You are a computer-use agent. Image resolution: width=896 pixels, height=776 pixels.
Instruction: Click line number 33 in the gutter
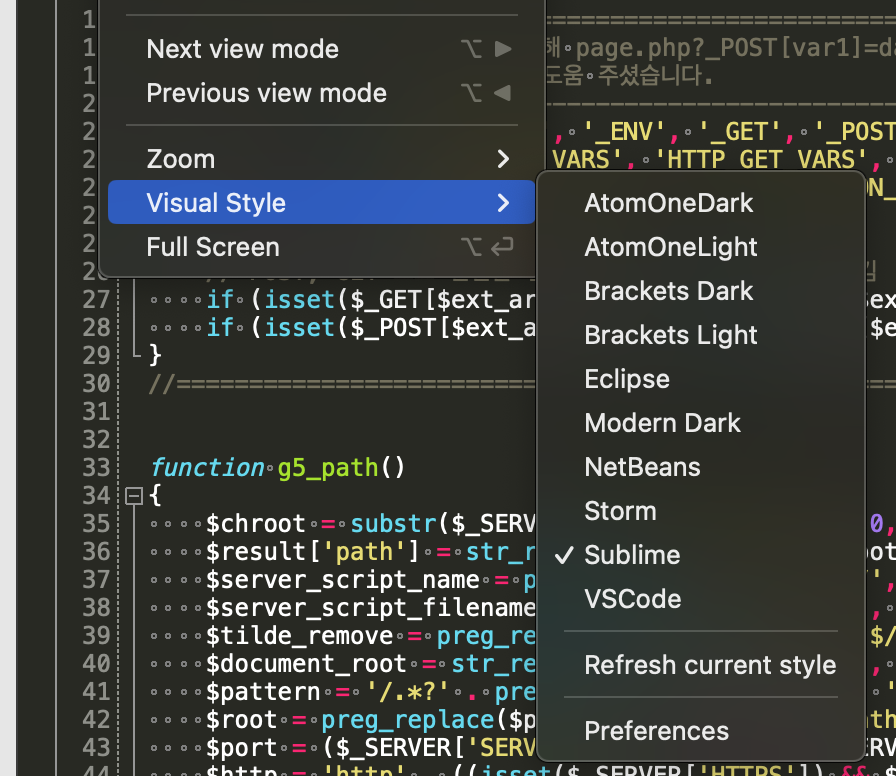coord(96,467)
